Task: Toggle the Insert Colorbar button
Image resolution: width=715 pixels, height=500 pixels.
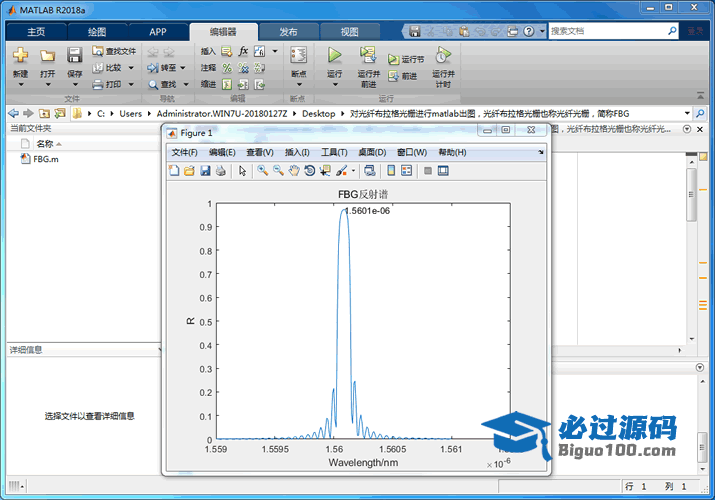Action: pos(391,171)
